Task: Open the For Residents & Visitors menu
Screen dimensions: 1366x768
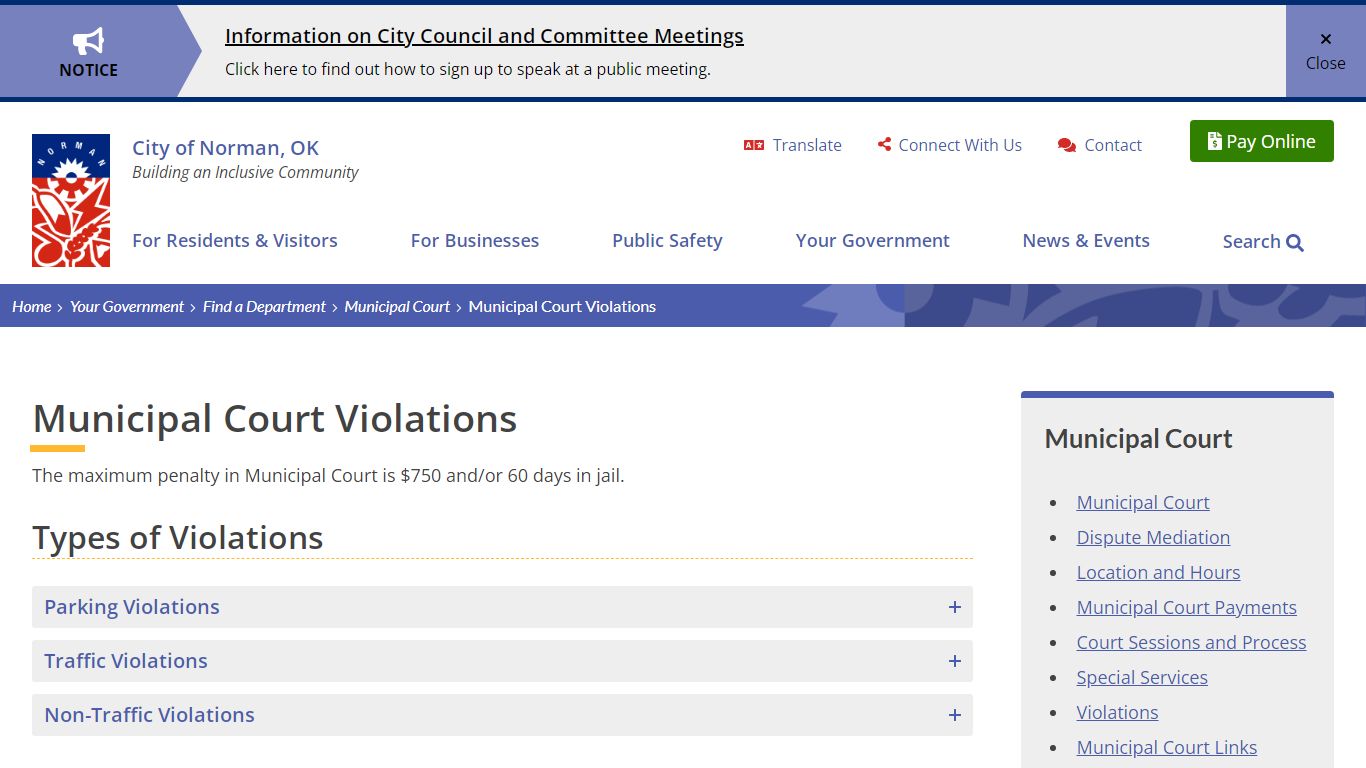Action: pyautogui.click(x=235, y=240)
